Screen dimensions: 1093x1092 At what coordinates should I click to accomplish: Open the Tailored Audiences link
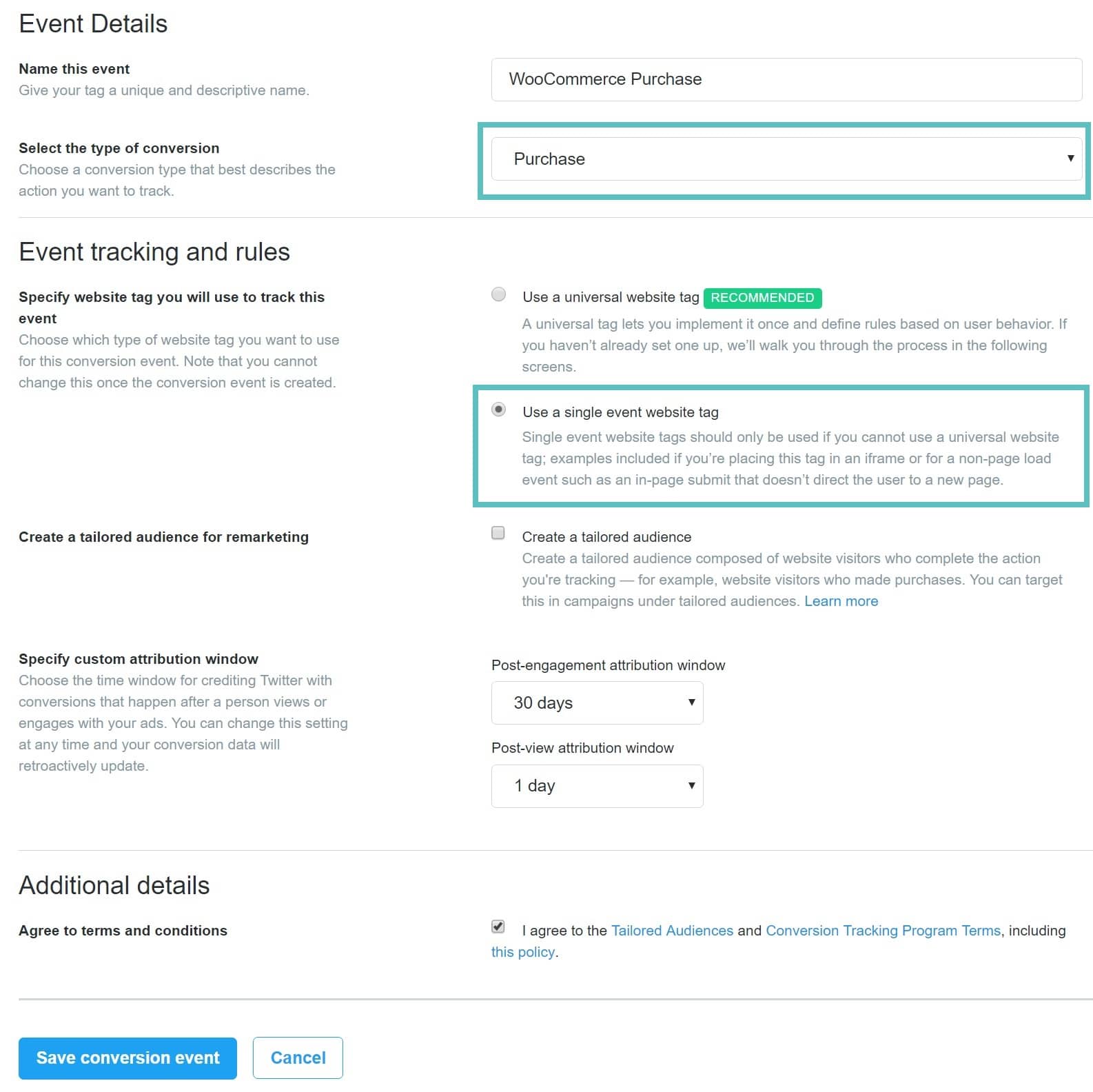point(672,930)
